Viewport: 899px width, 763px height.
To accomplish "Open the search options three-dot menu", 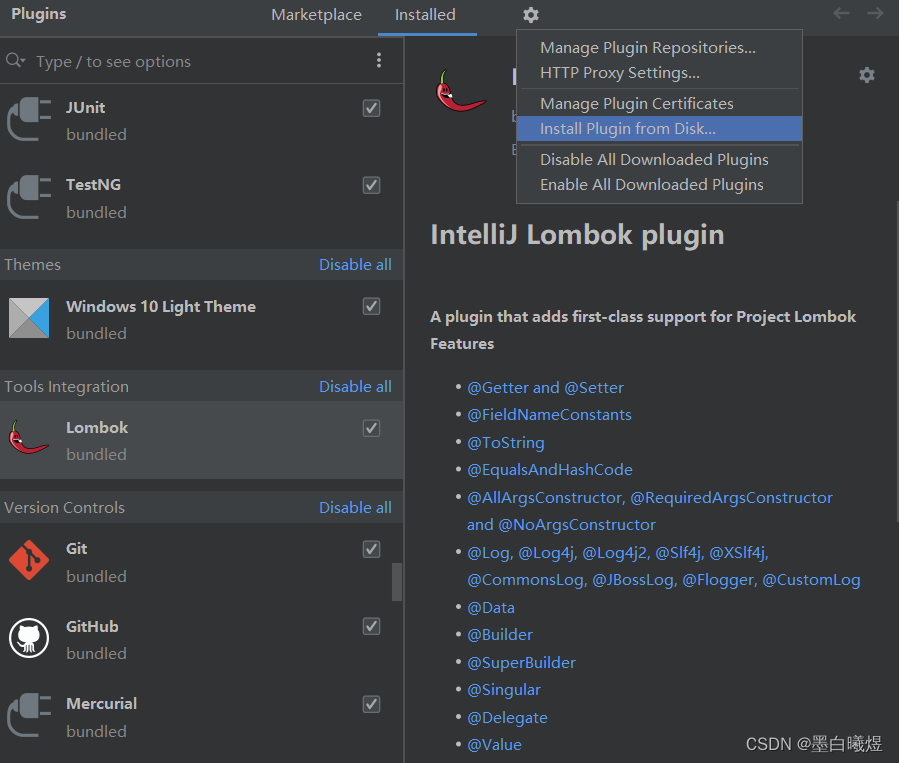I will pos(379,60).
